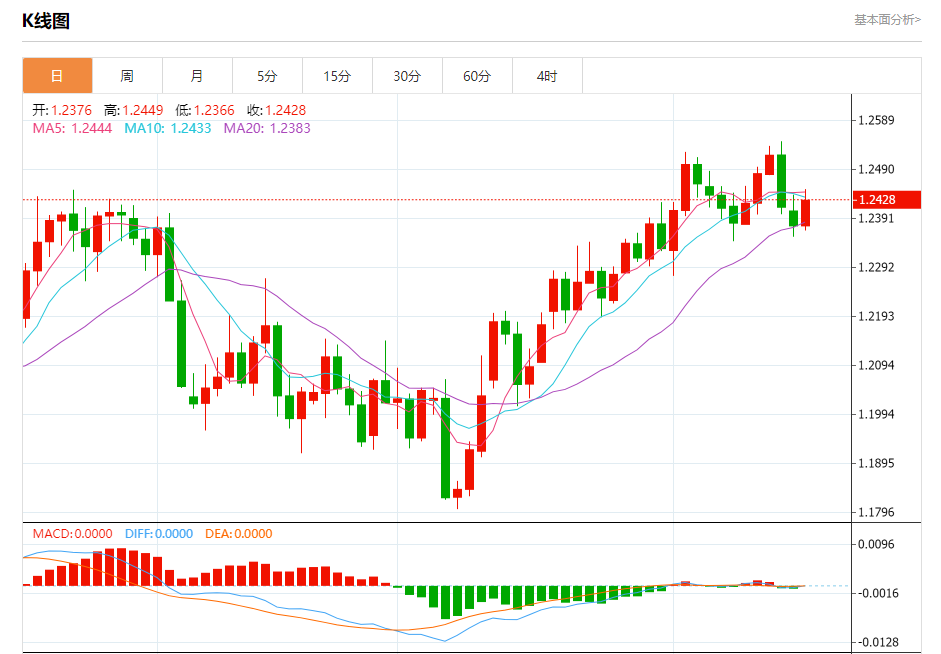The width and height of the screenshot is (941, 654).
Task: Click the 收: 1.2428 close price value
Action: (x=276, y=110)
